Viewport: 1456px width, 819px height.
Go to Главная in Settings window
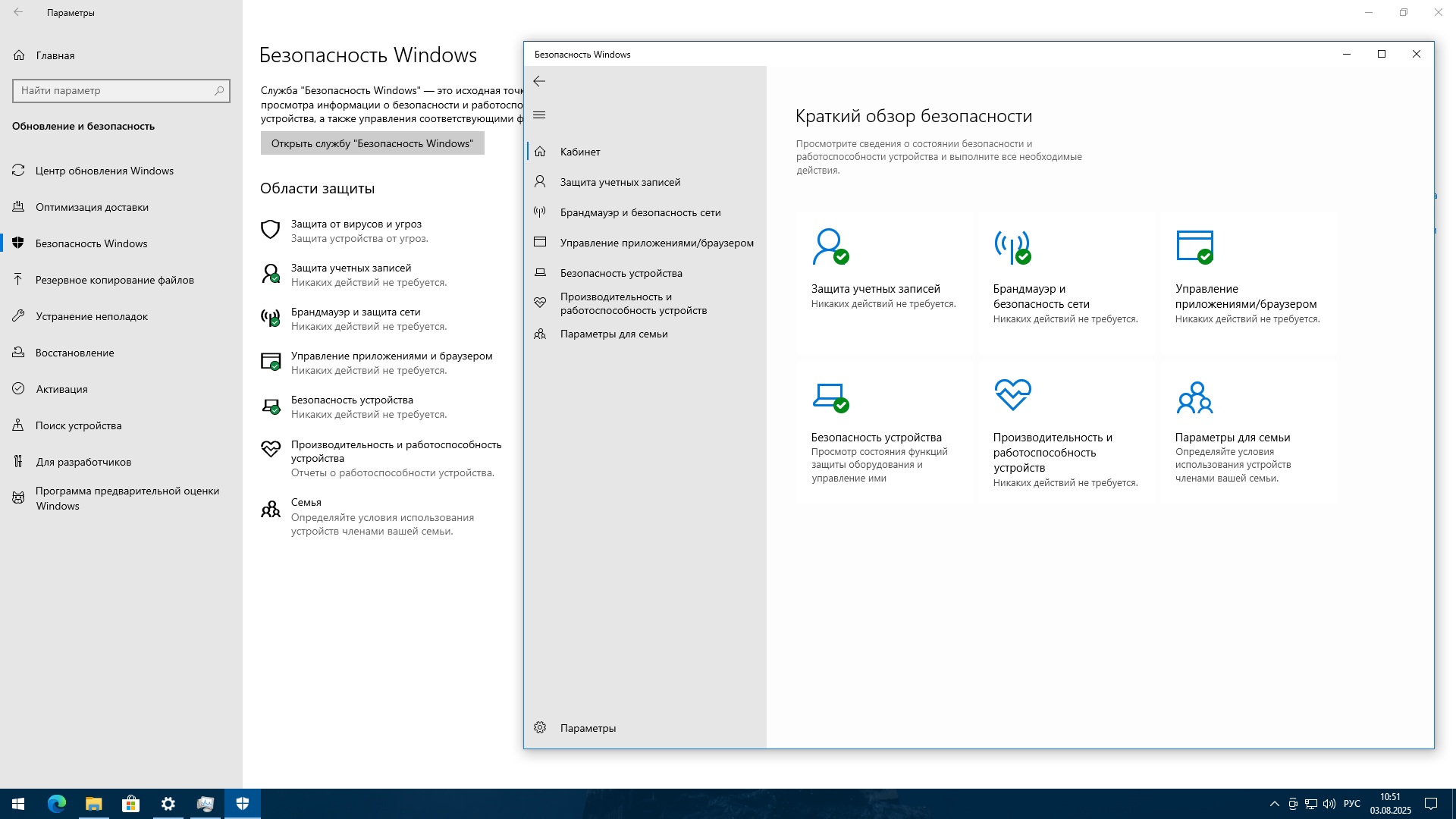pyautogui.click(x=121, y=55)
